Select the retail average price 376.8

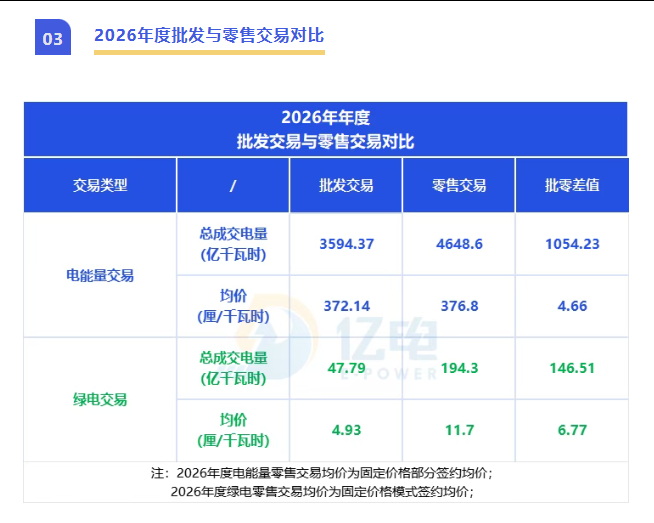pos(459,306)
